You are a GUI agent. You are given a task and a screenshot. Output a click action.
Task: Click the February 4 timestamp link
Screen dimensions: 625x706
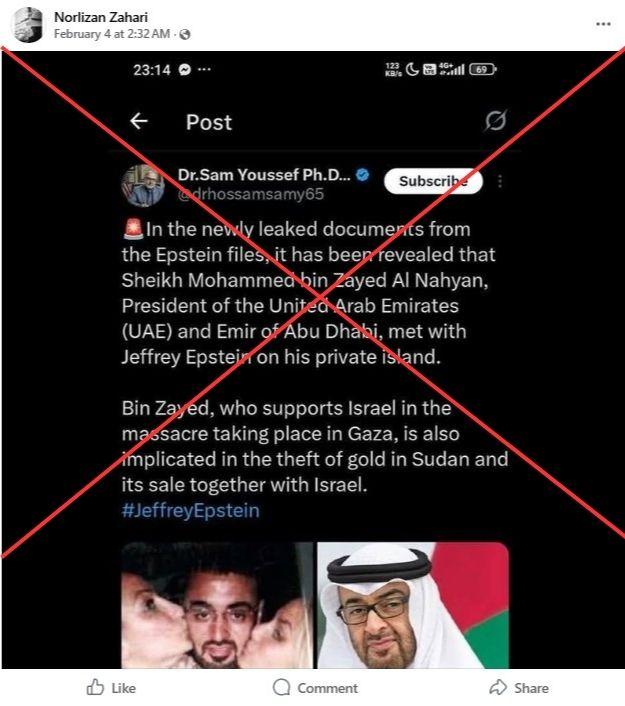pyautogui.click(x=112, y=34)
